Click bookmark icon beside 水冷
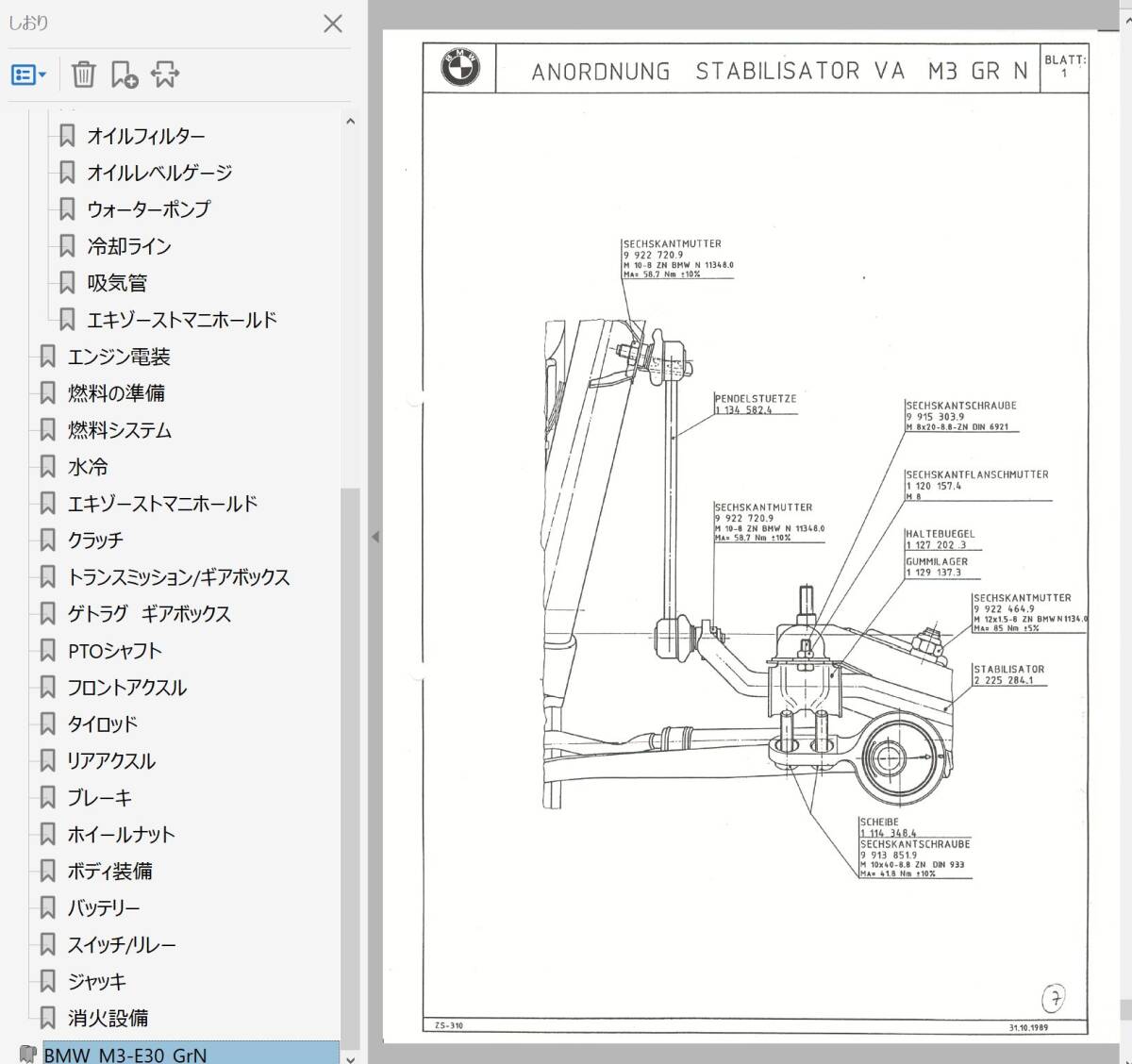Viewport: 1132px width, 1064px height. tap(47, 467)
